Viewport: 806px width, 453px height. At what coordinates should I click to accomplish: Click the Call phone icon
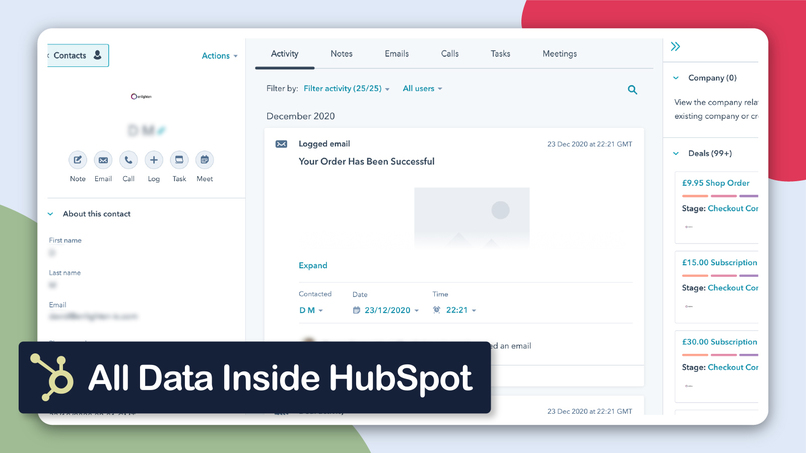pyautogui.click(x=128, y=160)
